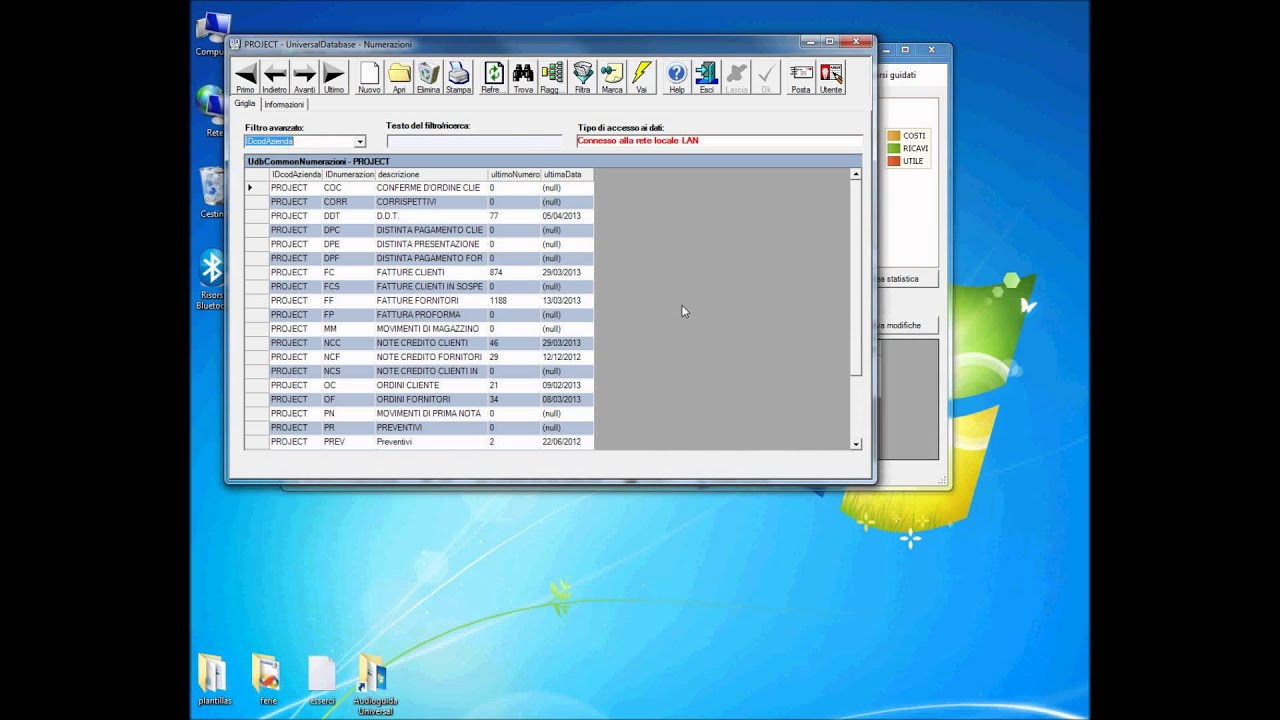This screenshot has height=720, width=1280.
Task: Click the Tipo di accesso ai dati field
Action: (x=719, y=141)
